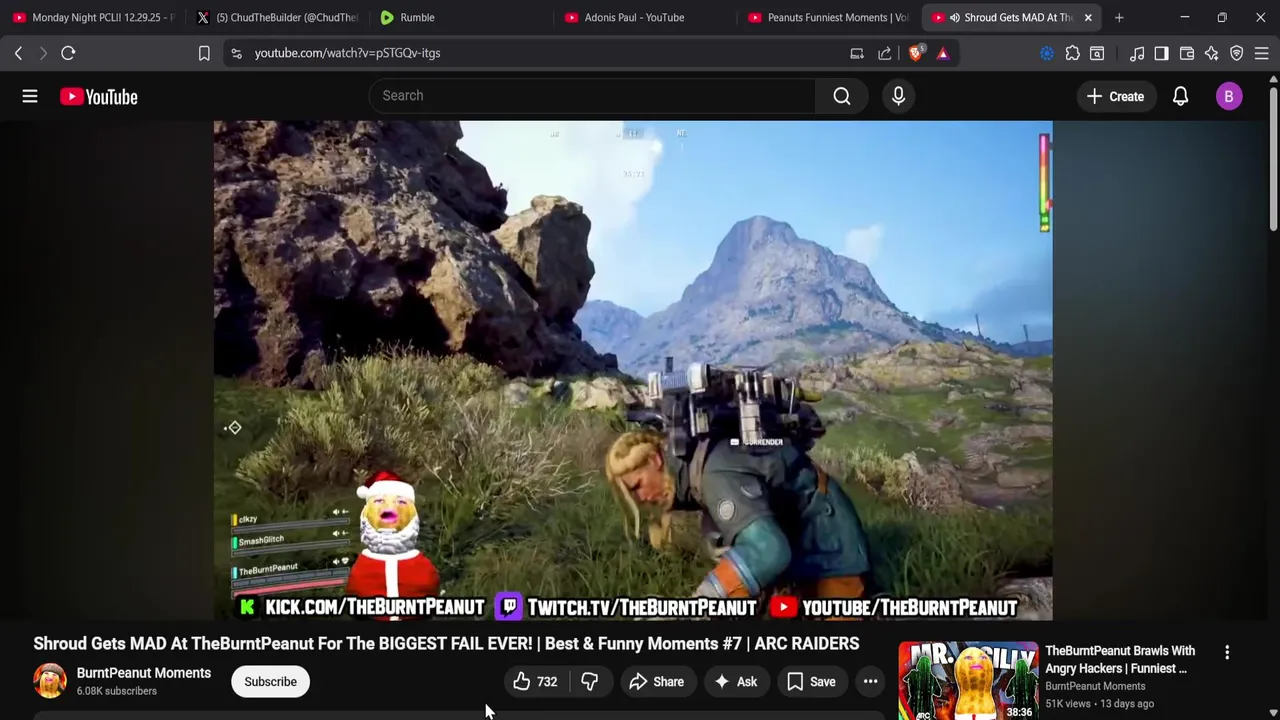Image resolution: width=1280 pixels, height=720 pixels.
Task: Open the YouTube guide hamburger menu
Action: 30,96
